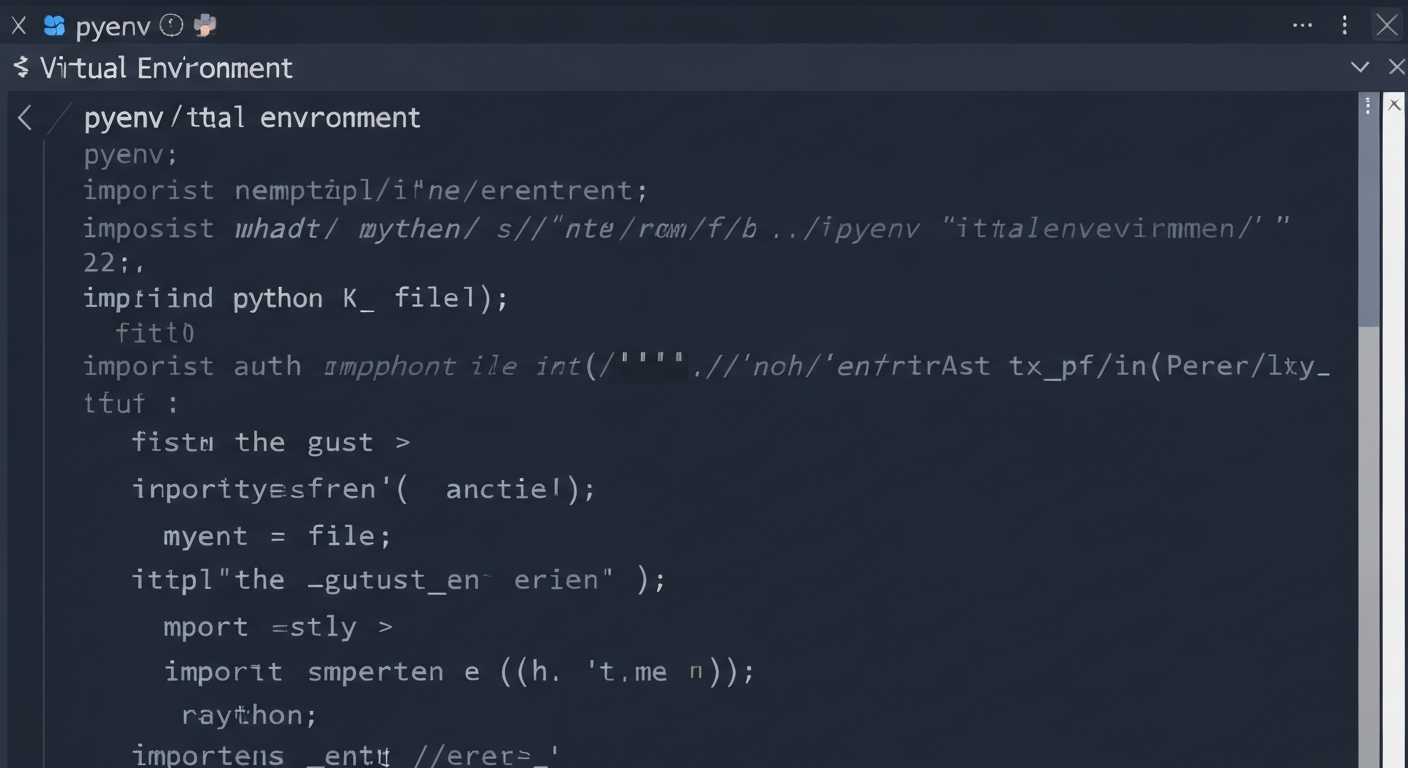
Task: Open the vertical three-dot options menu
Action: pyautogui.click(x=1345, y=26)
